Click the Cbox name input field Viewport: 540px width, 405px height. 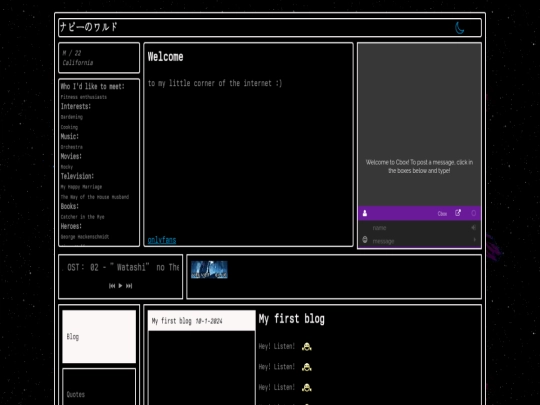point(420,228)
